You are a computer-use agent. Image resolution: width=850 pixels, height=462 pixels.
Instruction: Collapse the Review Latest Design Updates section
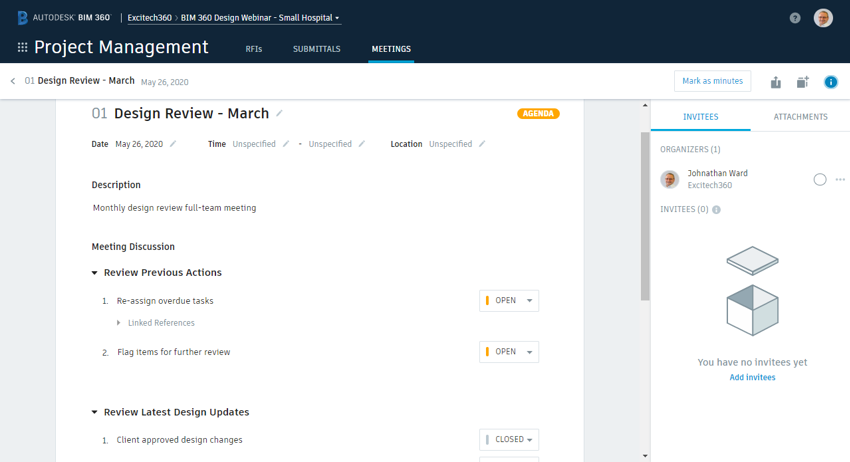94,412
